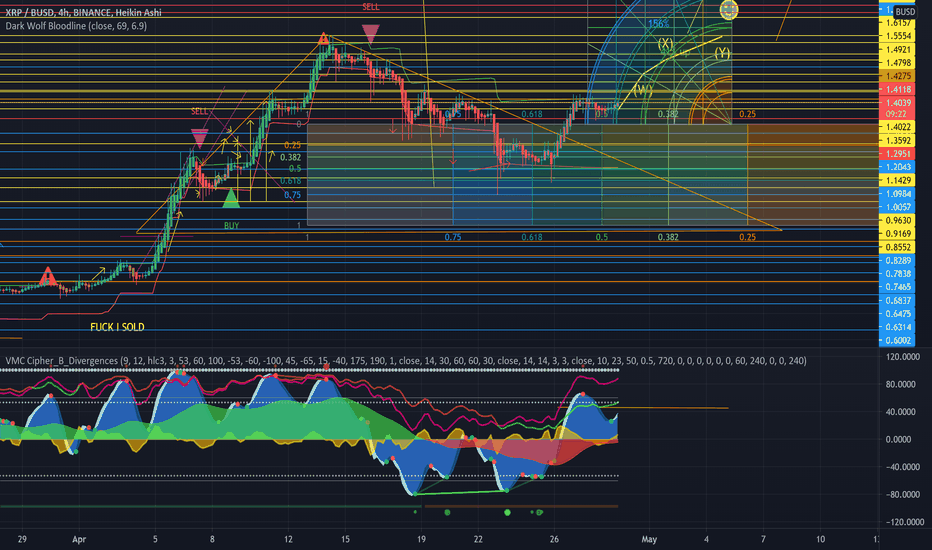Select the 0.6314 price axis label

pos(898,327)
